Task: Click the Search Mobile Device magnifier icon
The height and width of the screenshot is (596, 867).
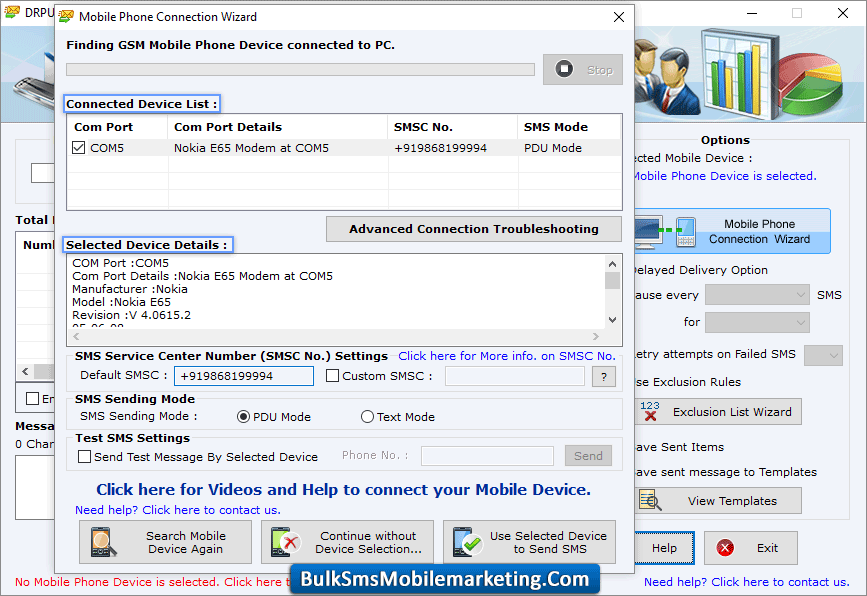Action: [x=103, y=542]
